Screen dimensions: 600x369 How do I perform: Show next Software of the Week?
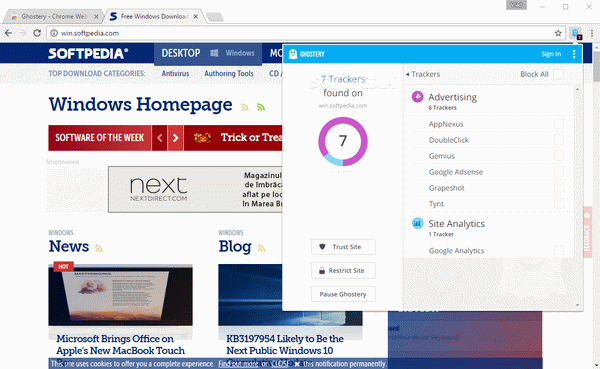tap(176, 138)
